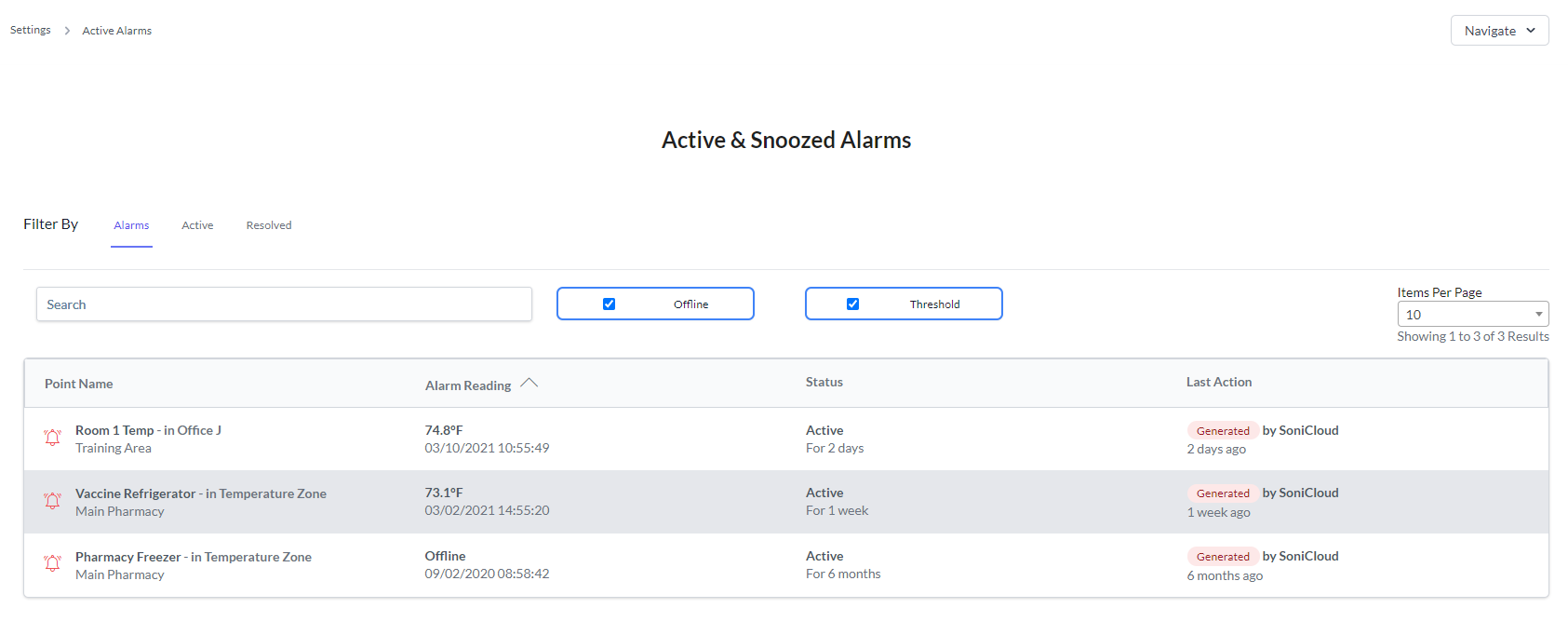Click the Pharmacy Freezer alarm bell icon
Screen dimensions: 1568x635
pos(52,563)
